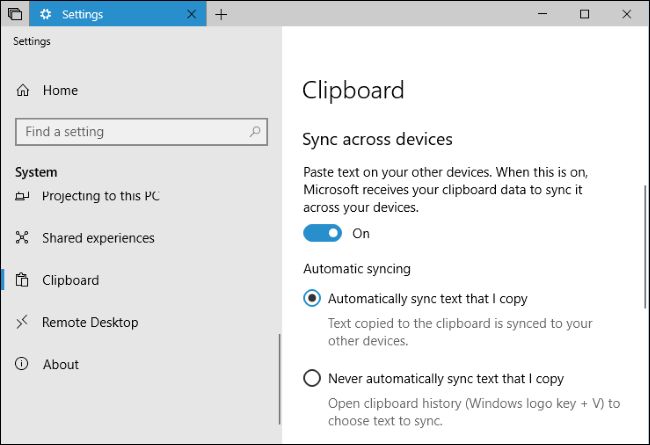Screen dimensions: 650x445
Task: Turn off Sync across devices toggle
Action: tap(323, 233)
